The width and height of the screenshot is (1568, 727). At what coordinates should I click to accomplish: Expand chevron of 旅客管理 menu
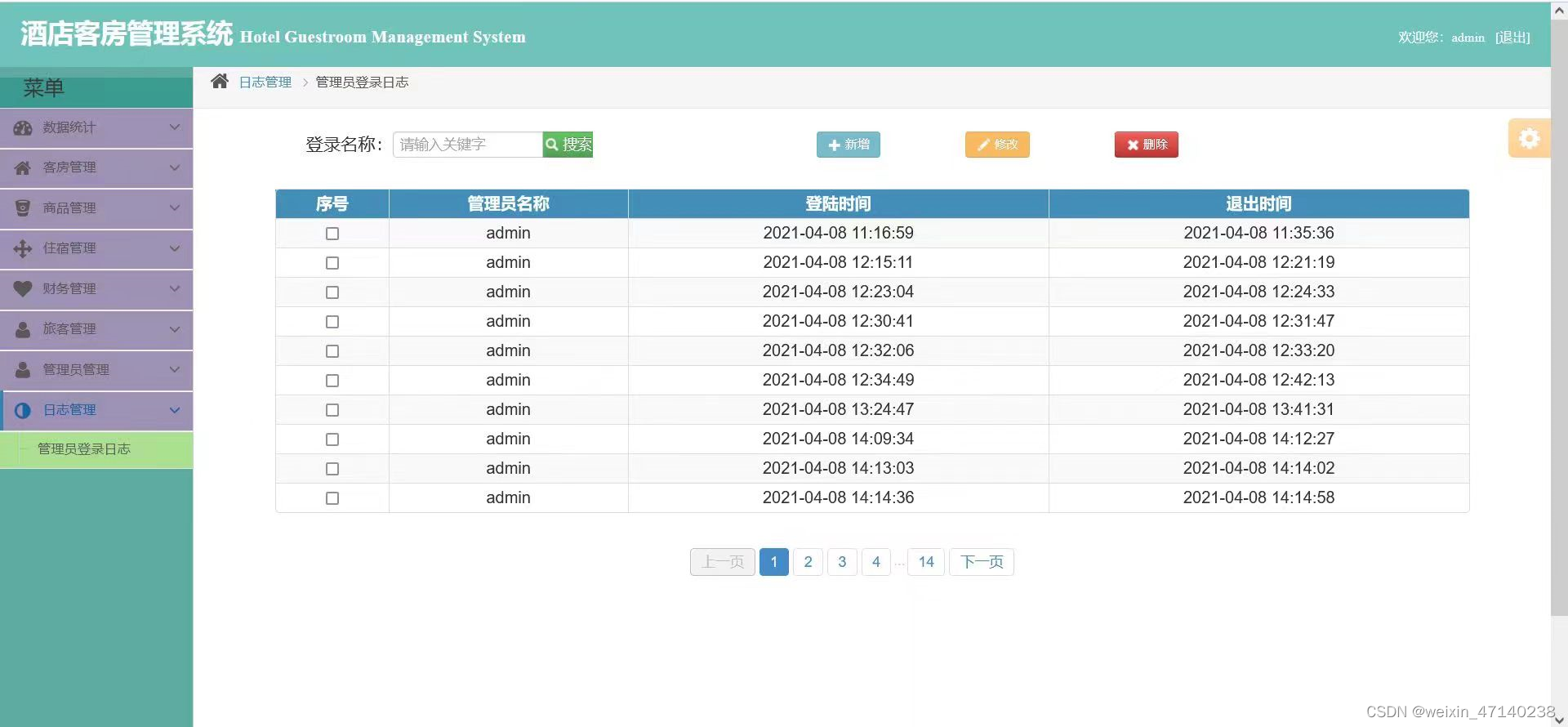174,329
